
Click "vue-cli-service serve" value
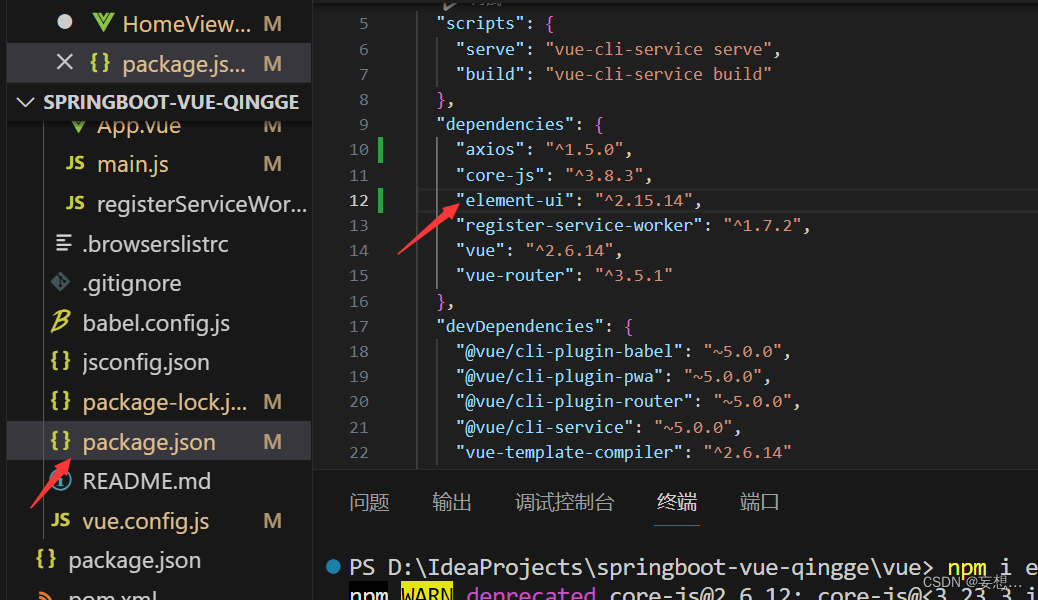coord(659,49)
